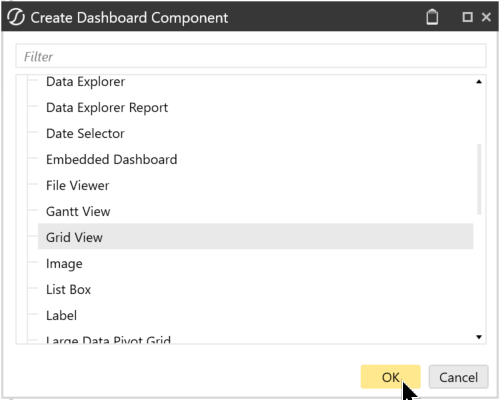The width and height of the screenshot is (500, 400).
Task: Focus the Filter text field
Action: click(x=251, y=56)
